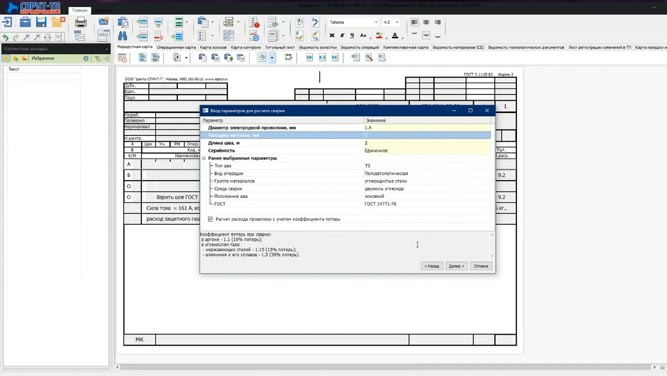Click the Среда сварки row
Screen dimensions: 667x376
click(x=346, y=189)
